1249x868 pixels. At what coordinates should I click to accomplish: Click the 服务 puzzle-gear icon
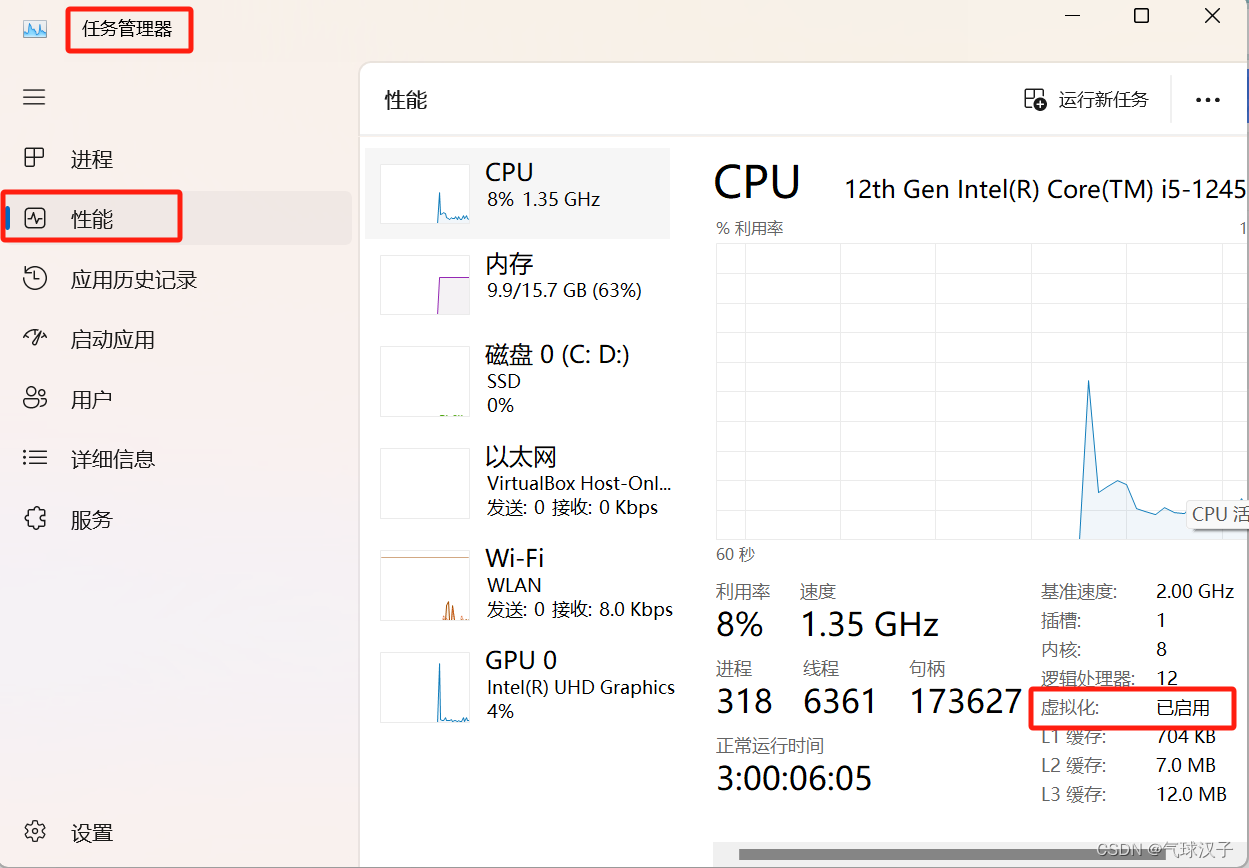(x=35, y=518)
